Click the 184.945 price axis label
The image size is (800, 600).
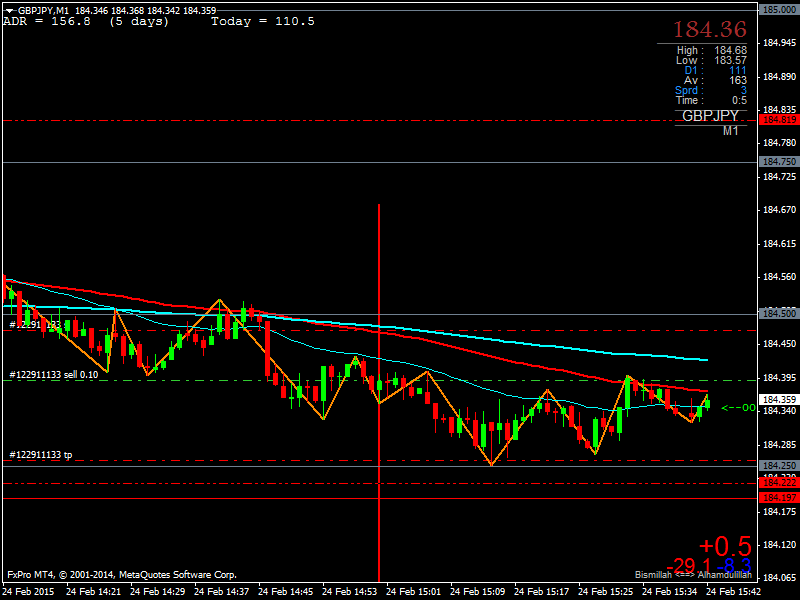coord(779,43)
